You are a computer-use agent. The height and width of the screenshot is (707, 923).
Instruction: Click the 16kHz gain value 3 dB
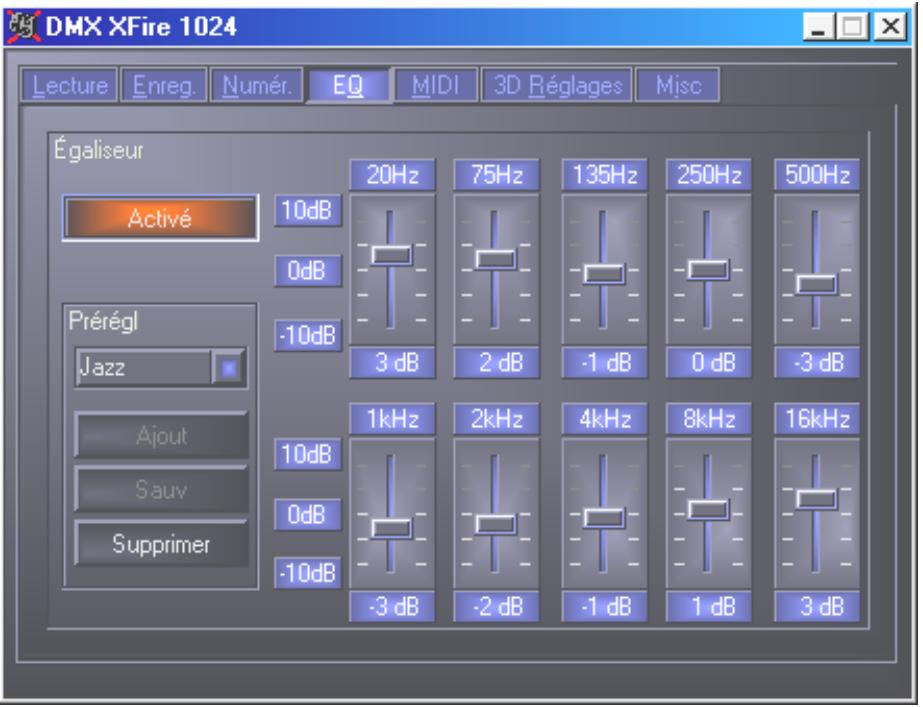click(x=817, y=606)
